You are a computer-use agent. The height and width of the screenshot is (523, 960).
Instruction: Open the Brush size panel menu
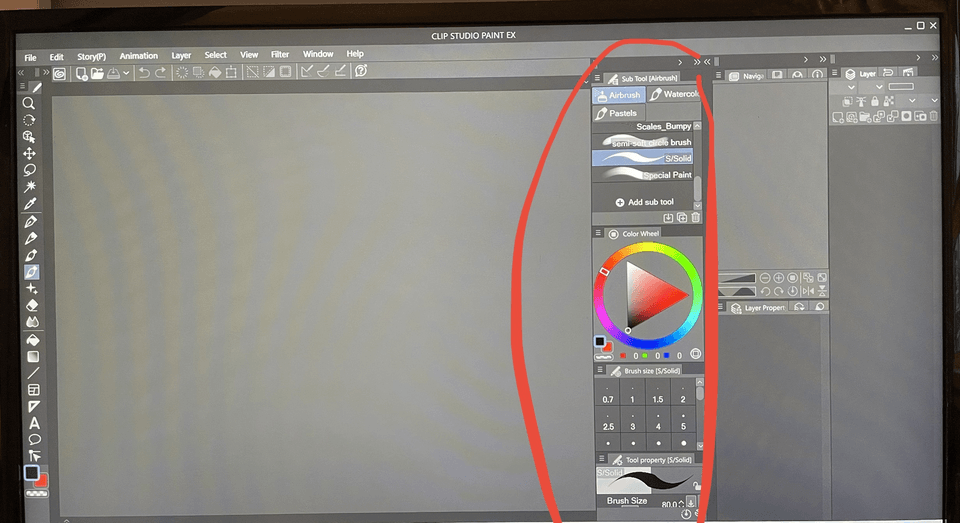coord(600,369)
